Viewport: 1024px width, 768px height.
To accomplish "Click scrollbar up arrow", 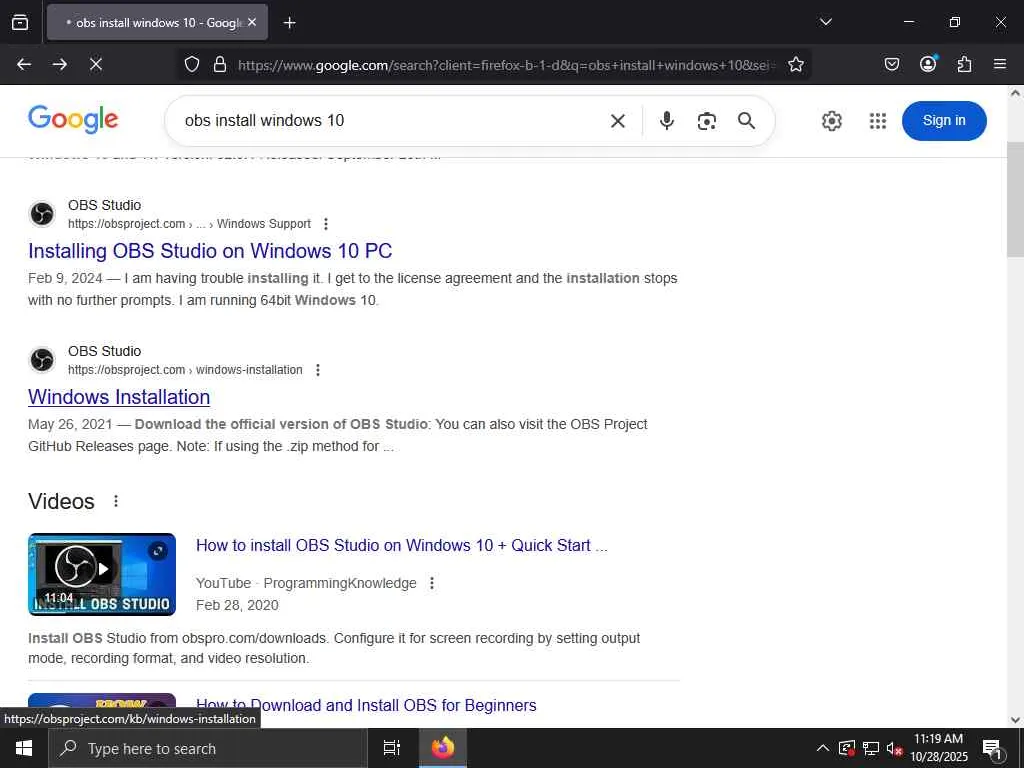I will click(x=1015, y=93).
